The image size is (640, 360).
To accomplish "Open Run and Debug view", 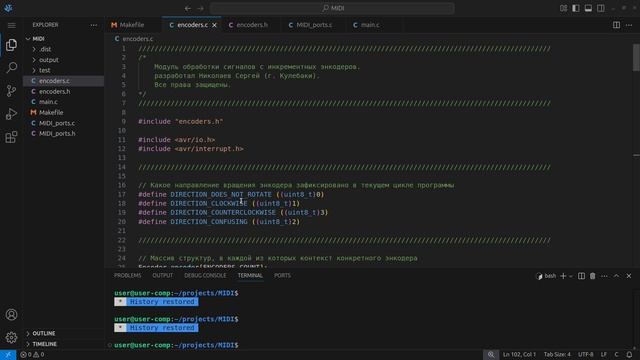I will 11,114.
